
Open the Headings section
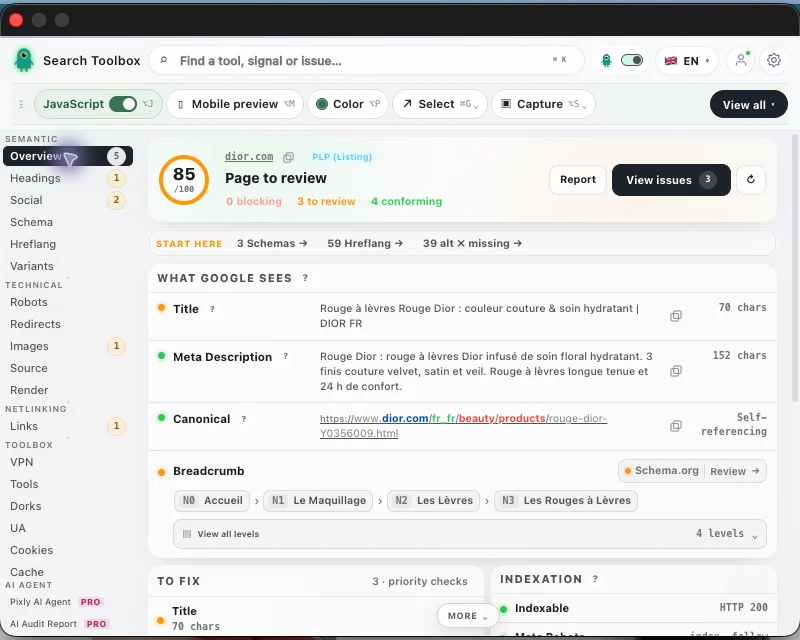(68, 178)
